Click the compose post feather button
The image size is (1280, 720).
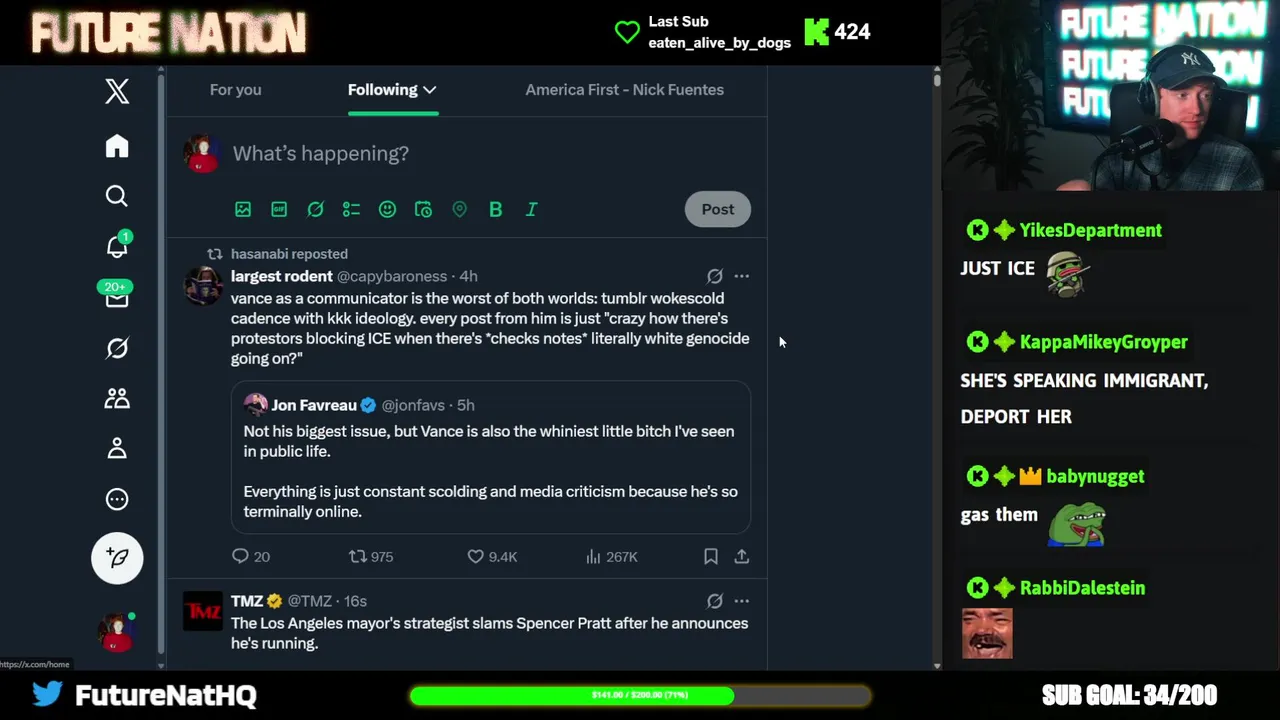coord(117,558)
